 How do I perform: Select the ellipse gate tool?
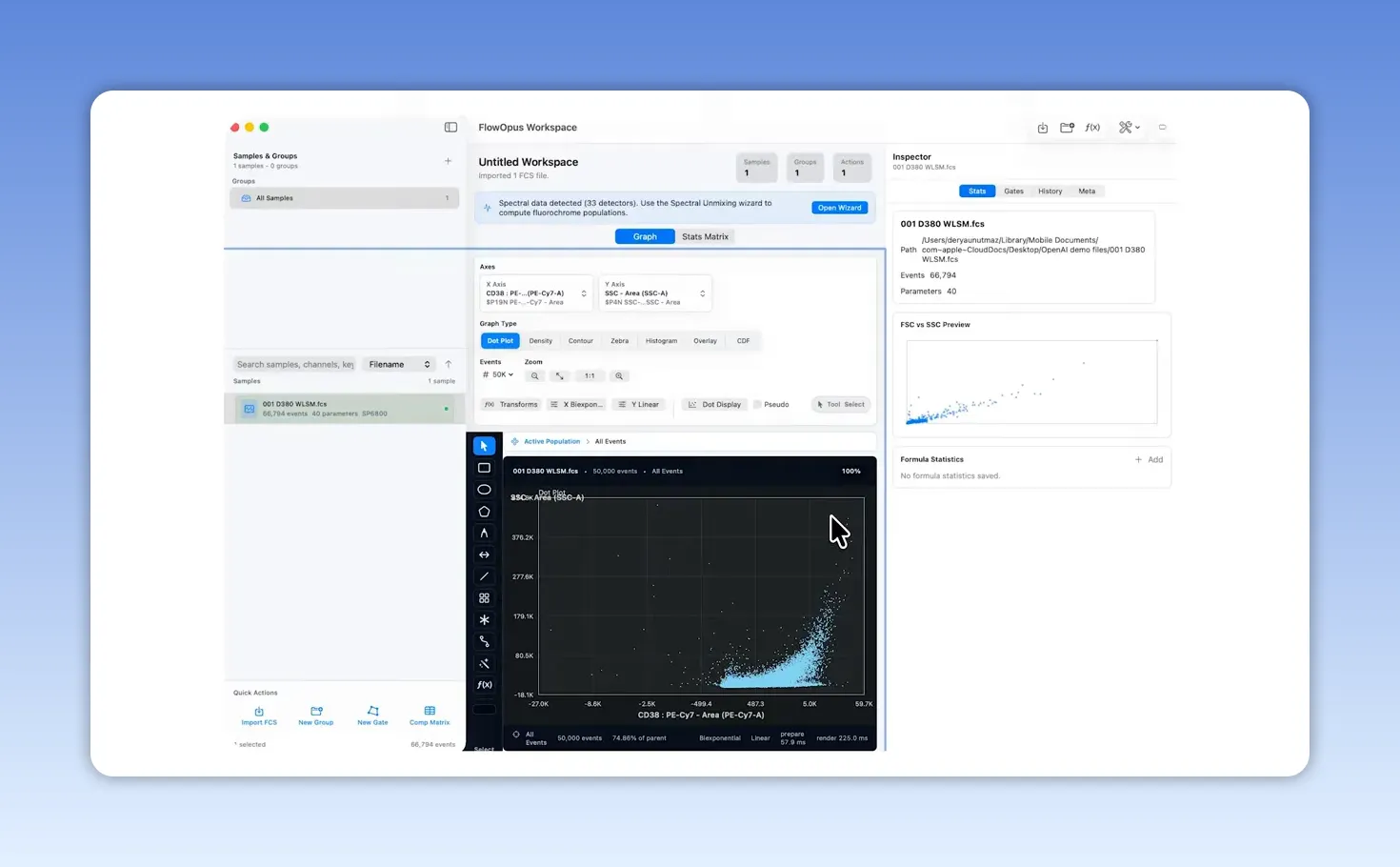click(484, 490)
